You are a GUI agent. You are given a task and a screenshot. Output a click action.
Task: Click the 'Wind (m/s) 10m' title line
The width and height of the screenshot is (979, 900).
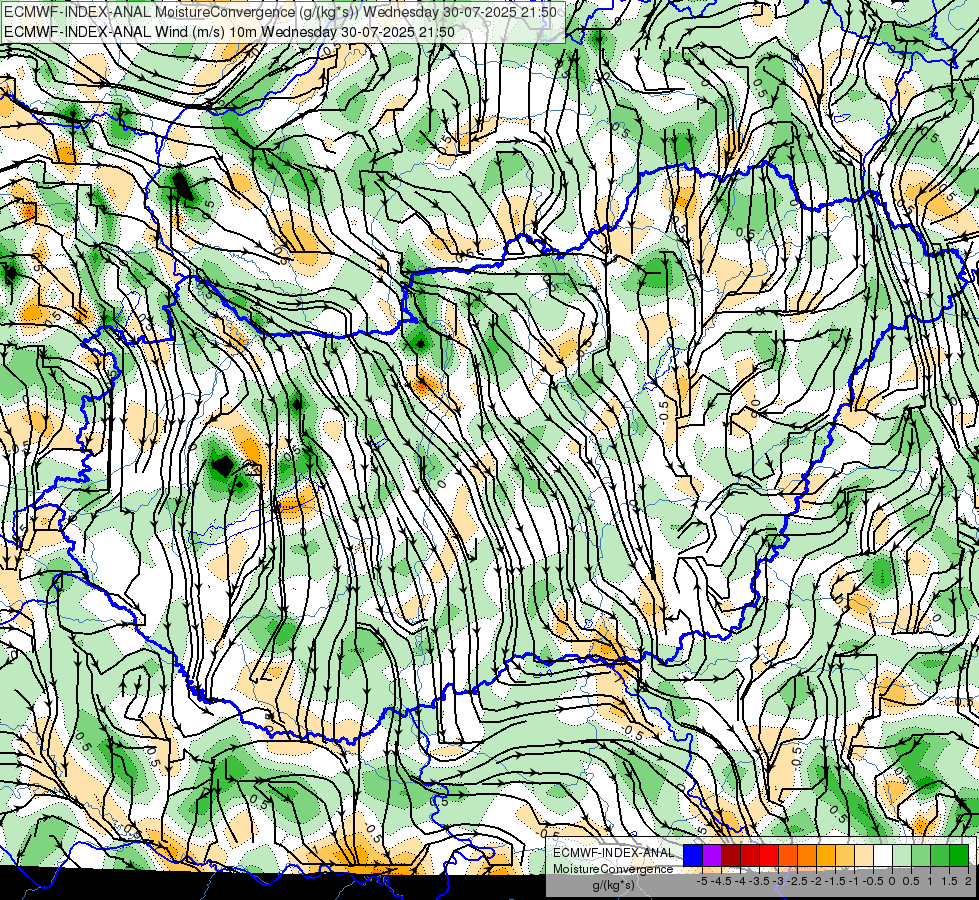point(229,32)
